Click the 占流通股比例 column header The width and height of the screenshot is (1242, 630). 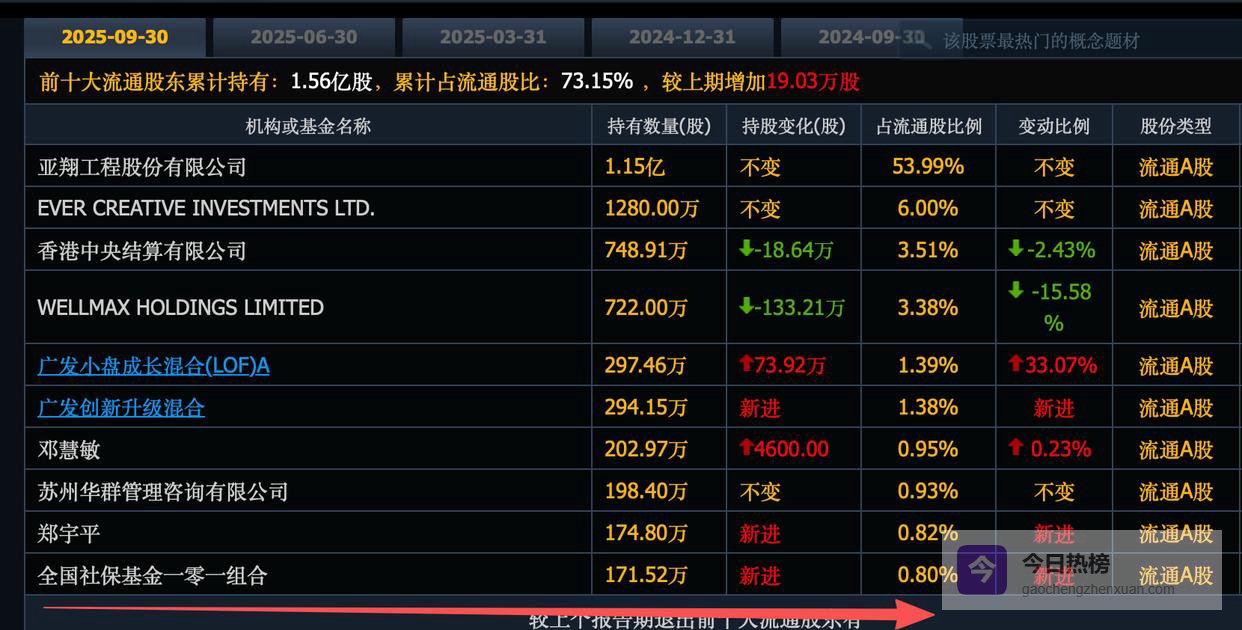click(928, 127)
